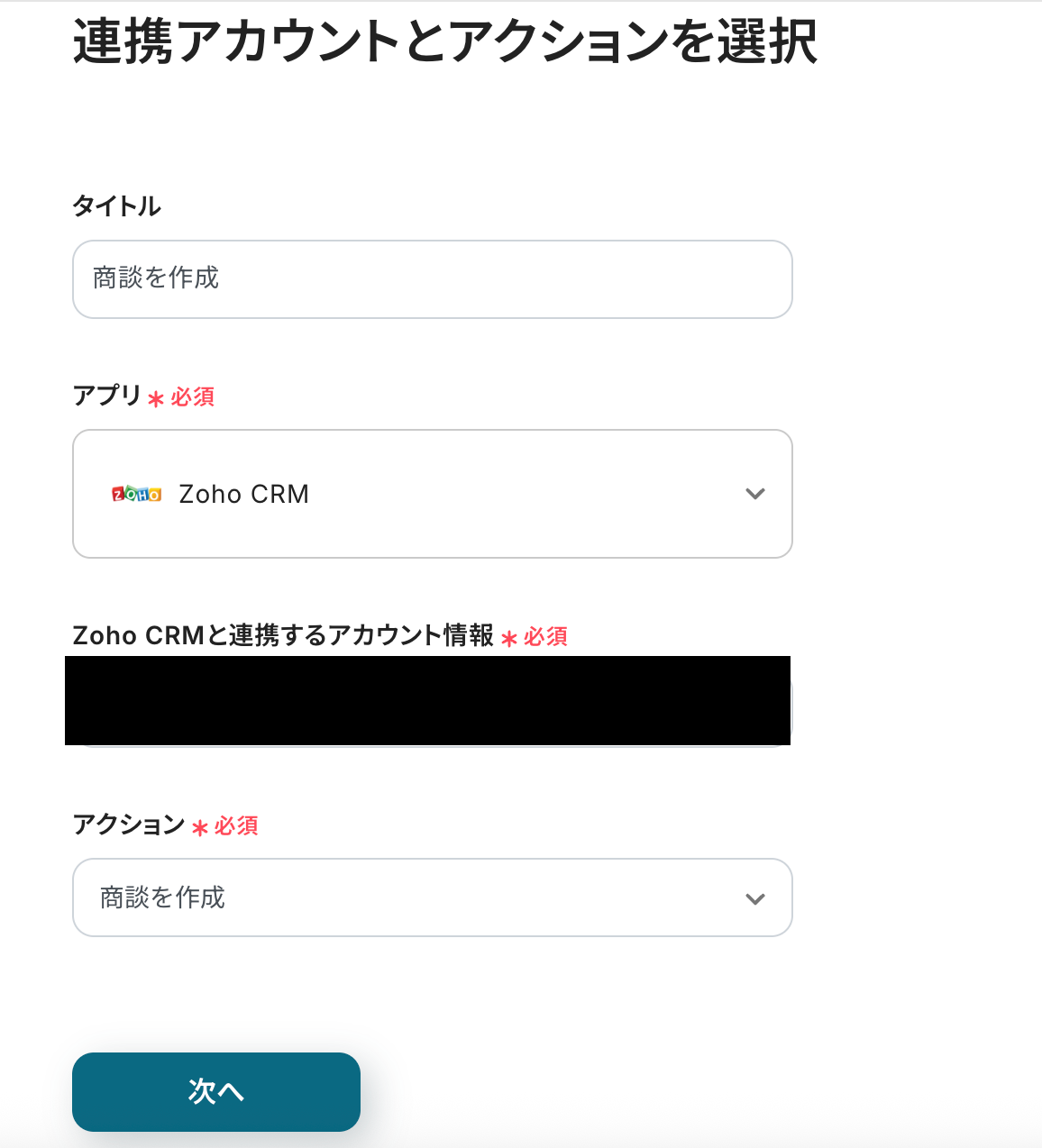Select the Zoho CRM text in app selector
Viewport: 1042px width, 1148px height.
243,494
